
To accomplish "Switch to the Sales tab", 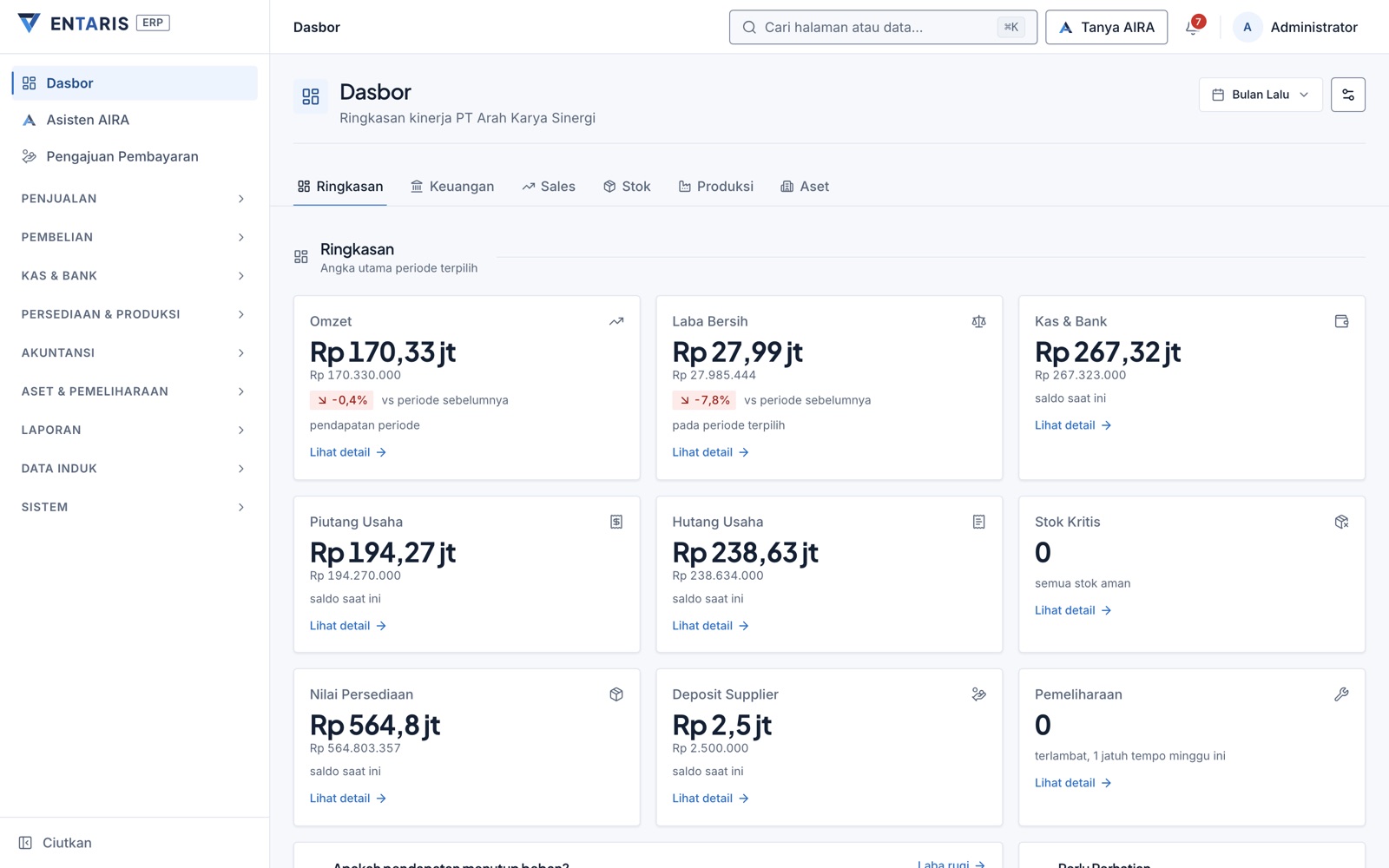I will [549, 187].
